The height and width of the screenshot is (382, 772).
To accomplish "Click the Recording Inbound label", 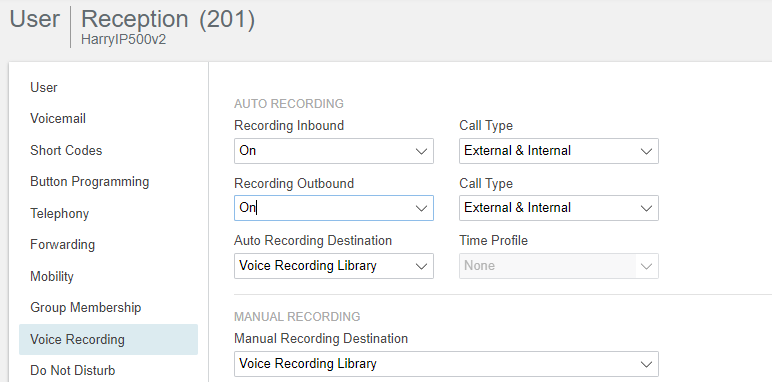I will tap(289, 126).
